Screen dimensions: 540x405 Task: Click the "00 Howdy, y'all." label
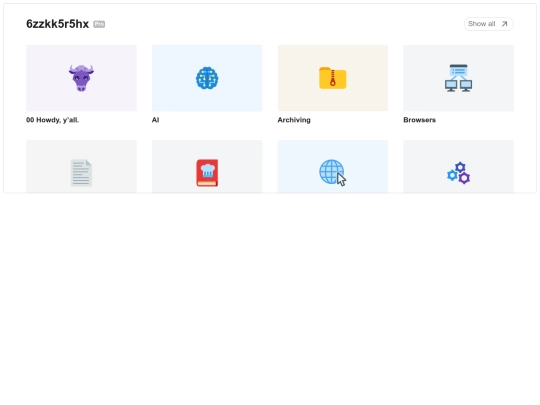click(52, 120)
